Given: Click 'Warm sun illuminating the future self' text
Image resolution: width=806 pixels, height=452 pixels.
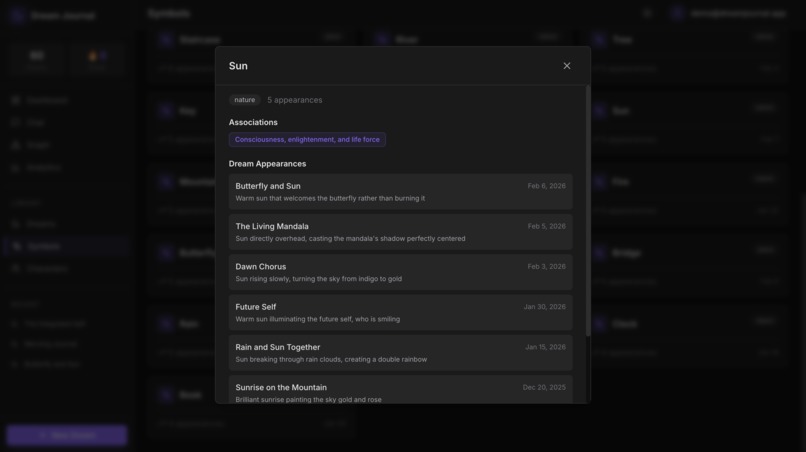Looking at the screenshot, I should [318, 319].
